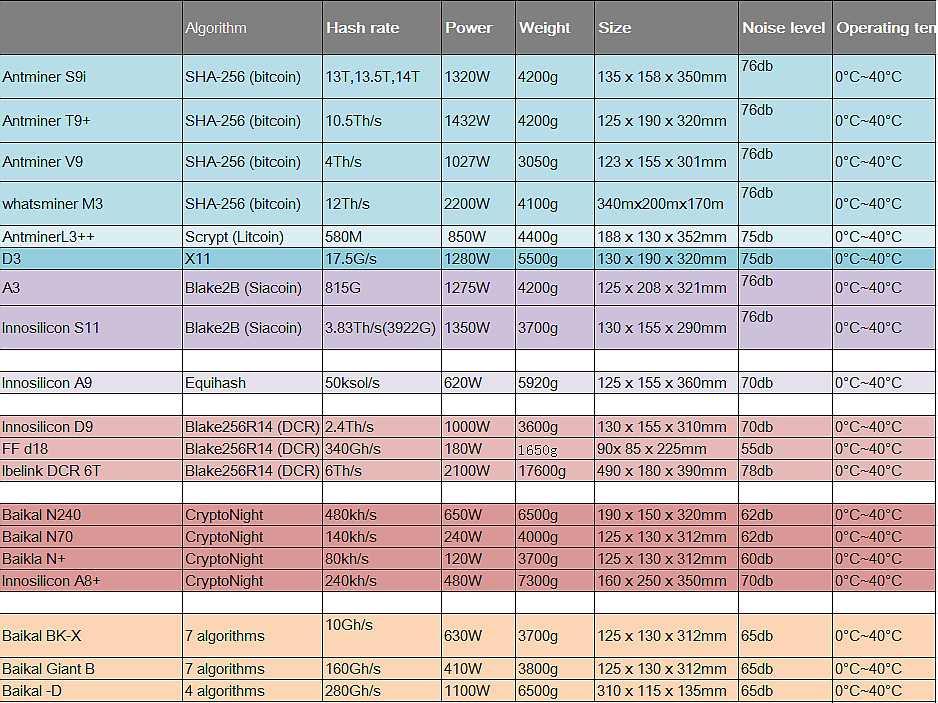The image size is (938, 703).
Task: Click the Antminer V9 row name
Action: (91, 162)
